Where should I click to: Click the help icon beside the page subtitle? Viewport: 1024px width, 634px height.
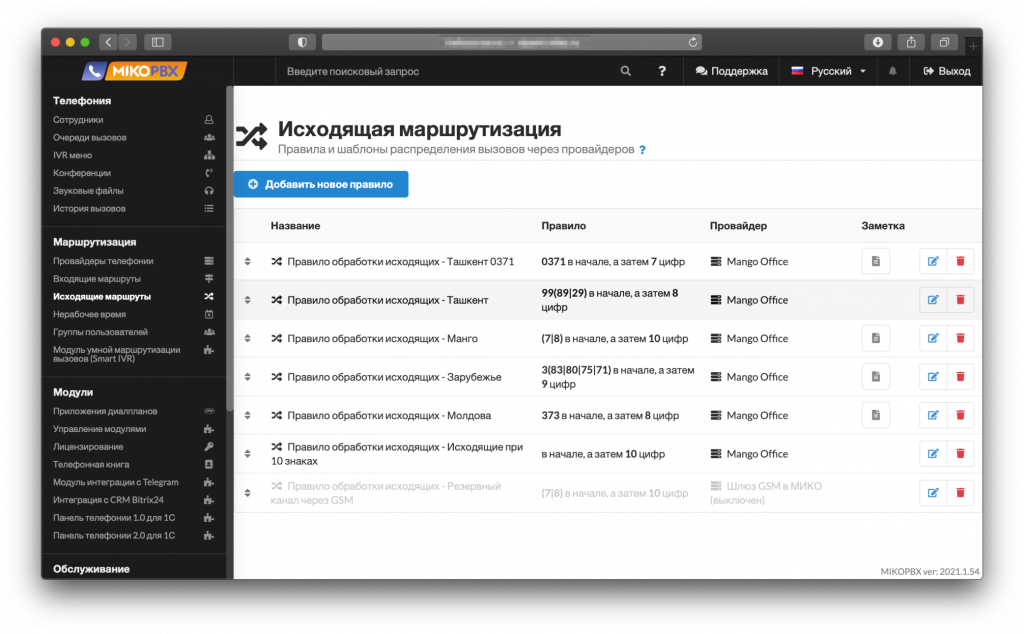pos(642,150)
